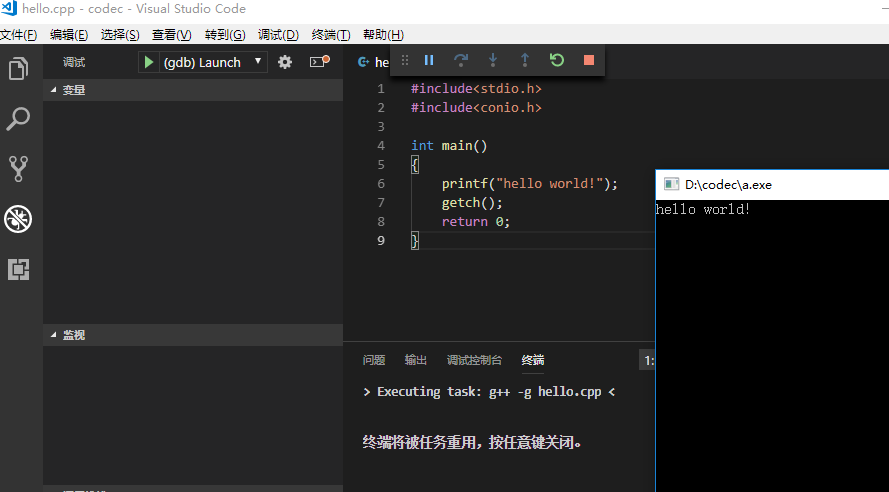Click the D:\codec\a.exe console title bar
This screenshot has width=889, height=492.
772,184
